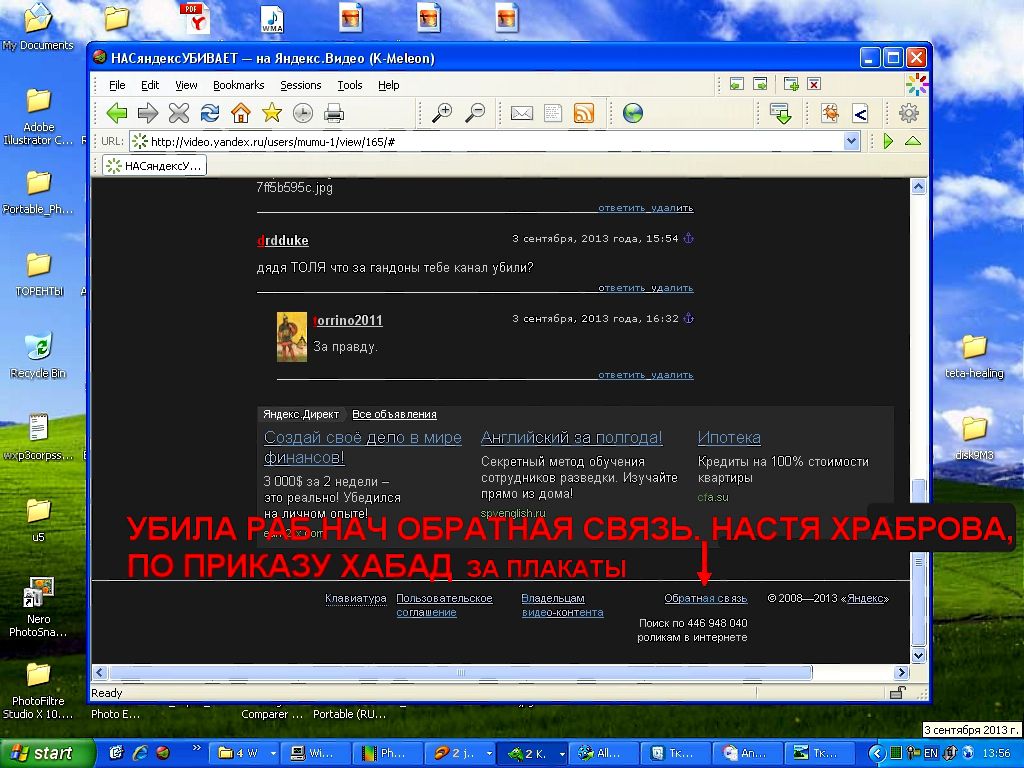1024x768 pixels.
Task: Open drdduke user profile link
Action: click(283, 240)
